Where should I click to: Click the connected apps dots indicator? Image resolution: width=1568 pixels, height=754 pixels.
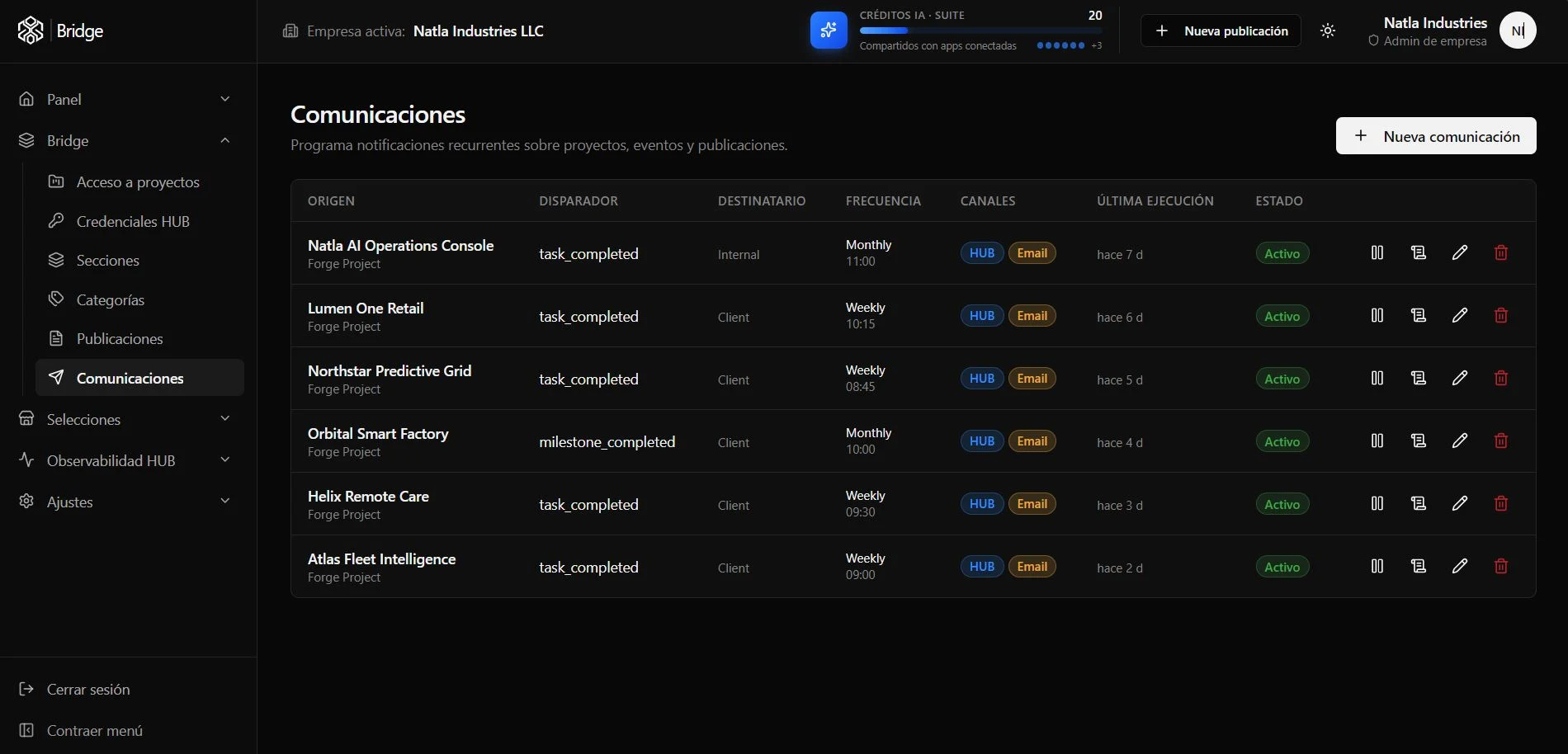click(x=1060, y=45)
